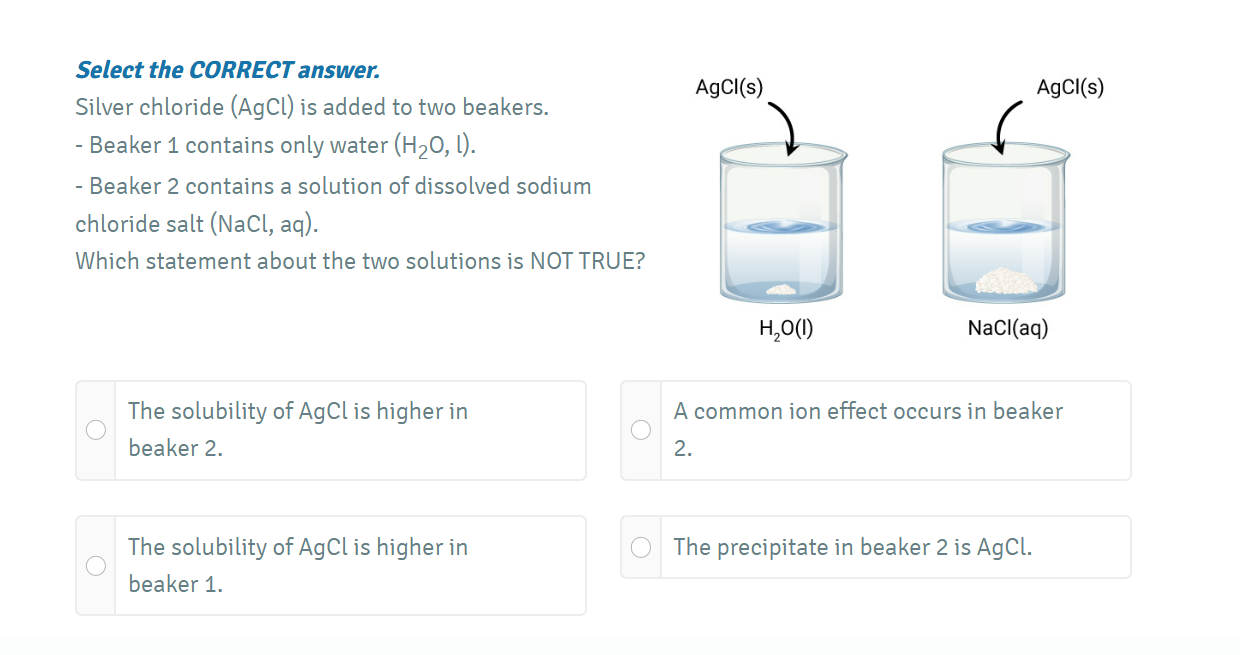This screenshot has width=1240, height=655.
Task: Click the 'Which statement... NOT TRUE?' question text
Action: pyautogui.click(x=360, y=261)
